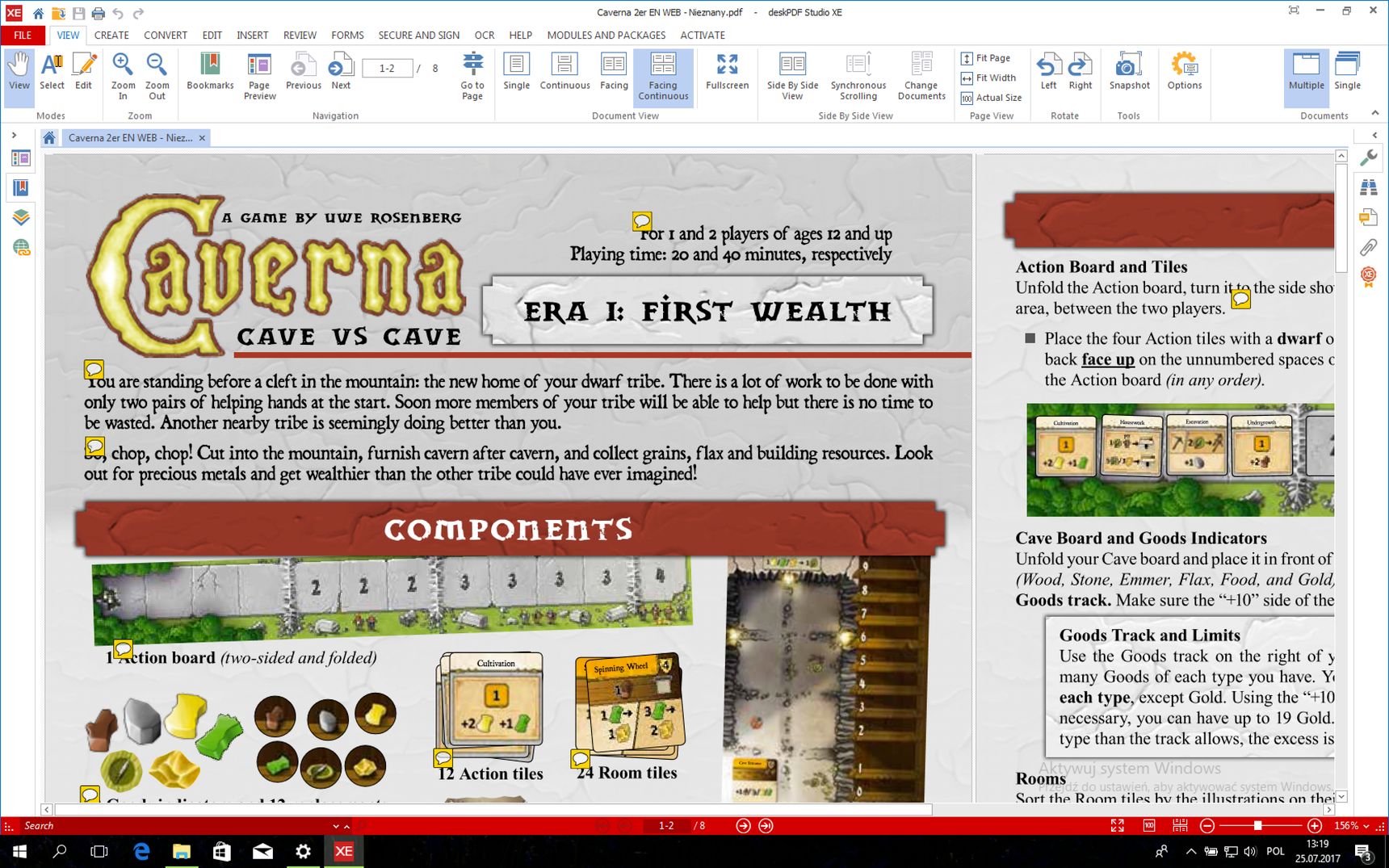
Task: Open the binoculars search panel on right
Action: pos(1369,187)
